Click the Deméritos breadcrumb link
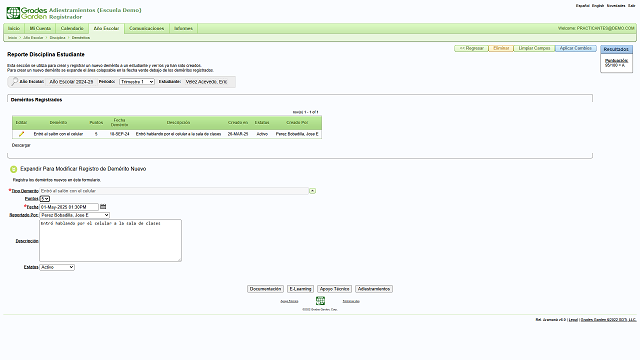This screenshot has height=360, width=640. point(81,38)
